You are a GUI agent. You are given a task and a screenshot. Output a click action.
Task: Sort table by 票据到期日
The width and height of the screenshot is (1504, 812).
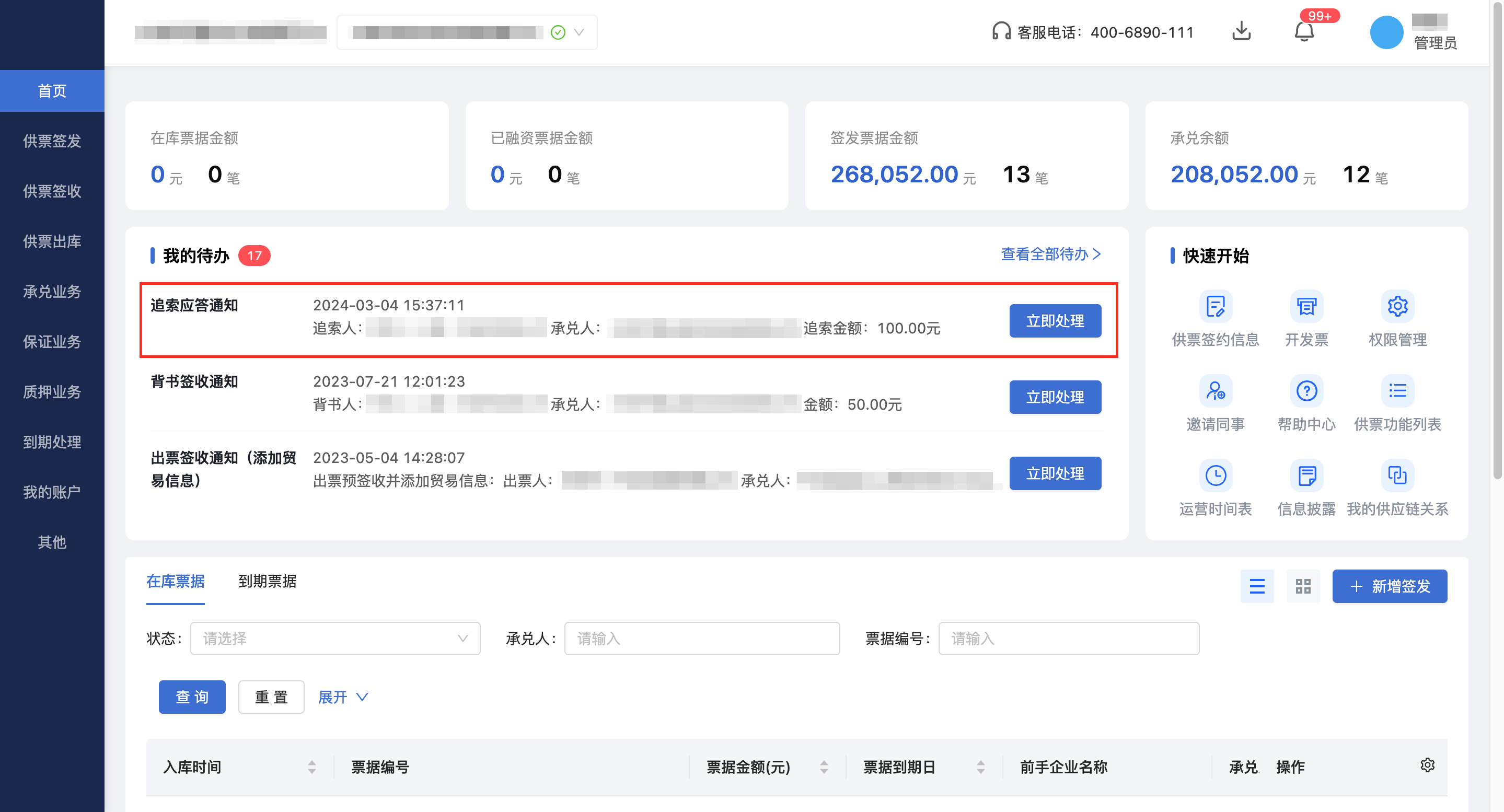click(980, 767)
